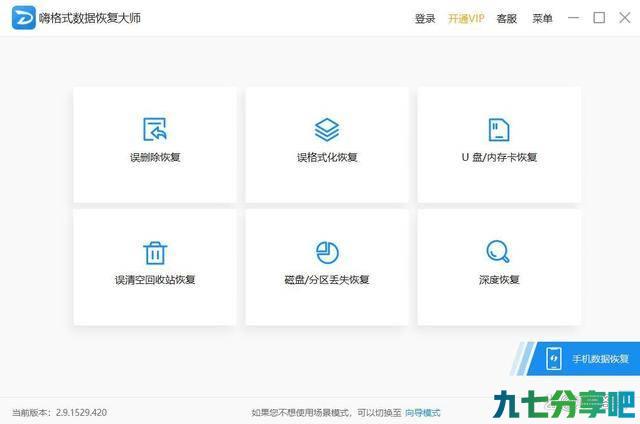The image size is (640, 424).
Task: Click the version text 2.9.1529.420
Action: pyautogui.click(x=81, y=413)
